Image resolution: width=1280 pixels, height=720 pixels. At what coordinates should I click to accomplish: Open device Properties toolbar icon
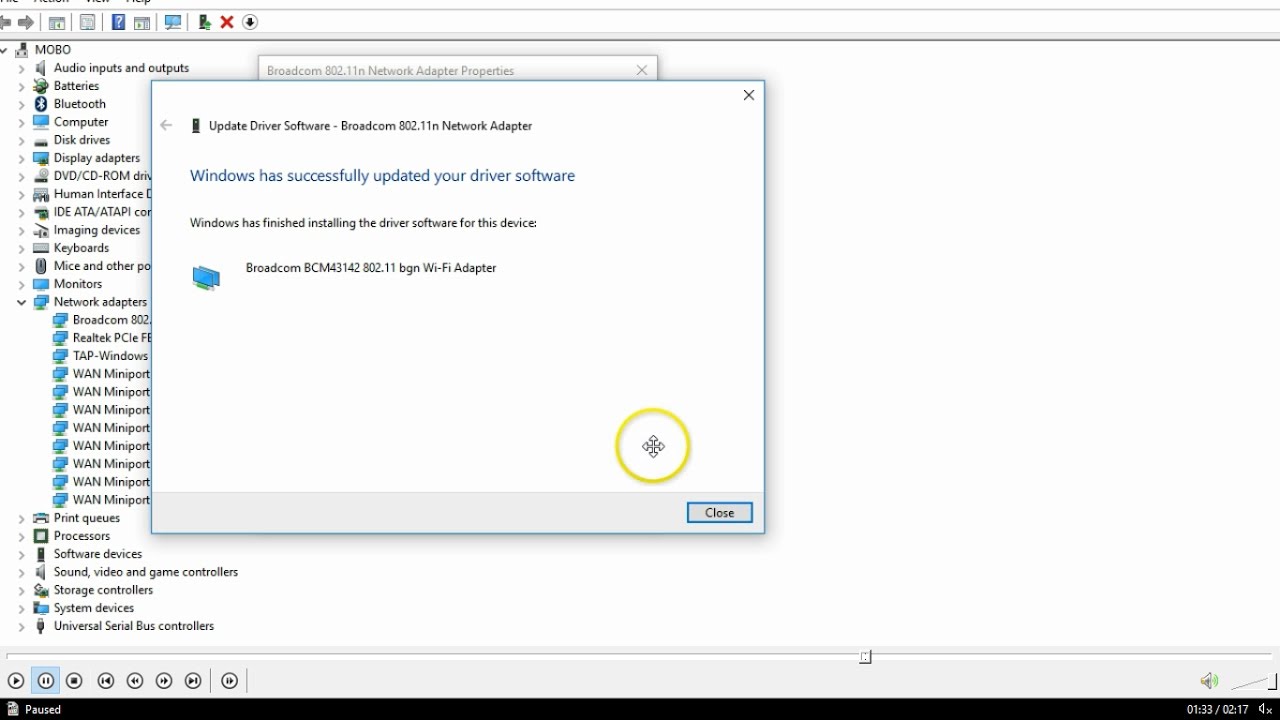pos(87,22)
